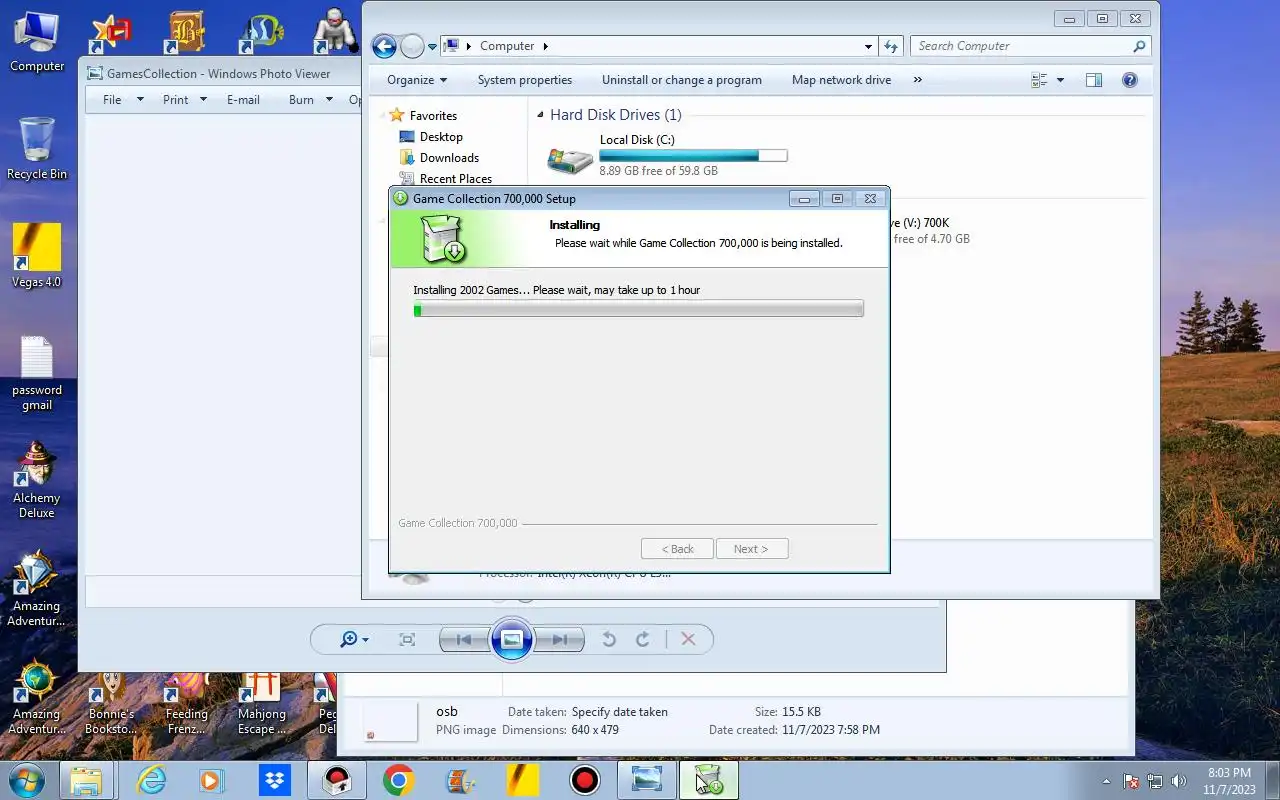Viewport: 1280px width, 800px height.
Task: Open the Organize dropdown in Explorer
Action: (x=417, y=80)
